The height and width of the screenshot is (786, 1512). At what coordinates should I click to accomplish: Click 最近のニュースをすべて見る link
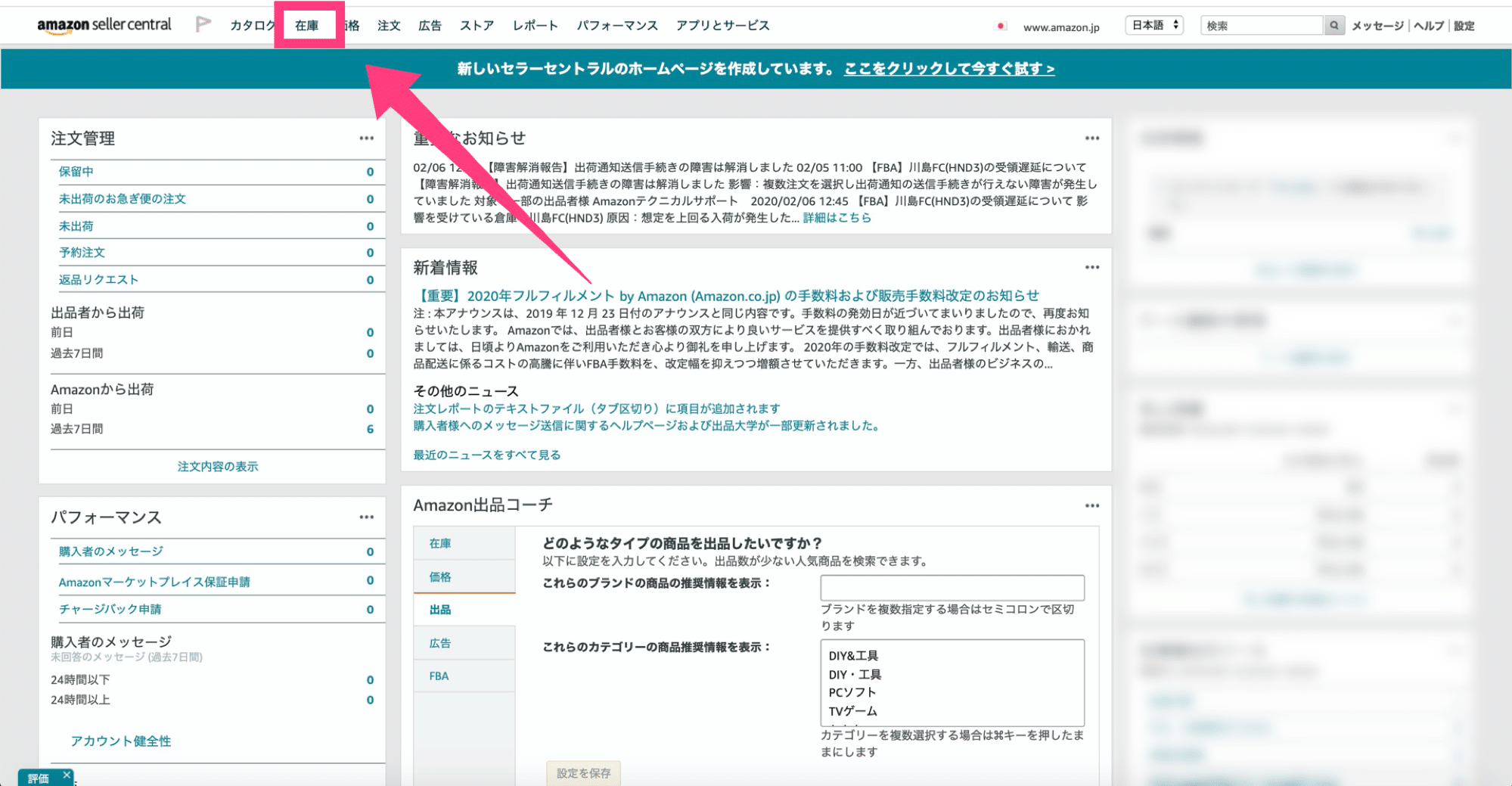tap(486, 455)
